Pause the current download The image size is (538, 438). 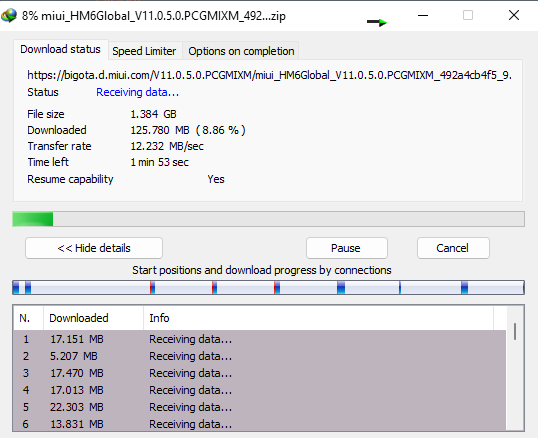pos(347,248)
